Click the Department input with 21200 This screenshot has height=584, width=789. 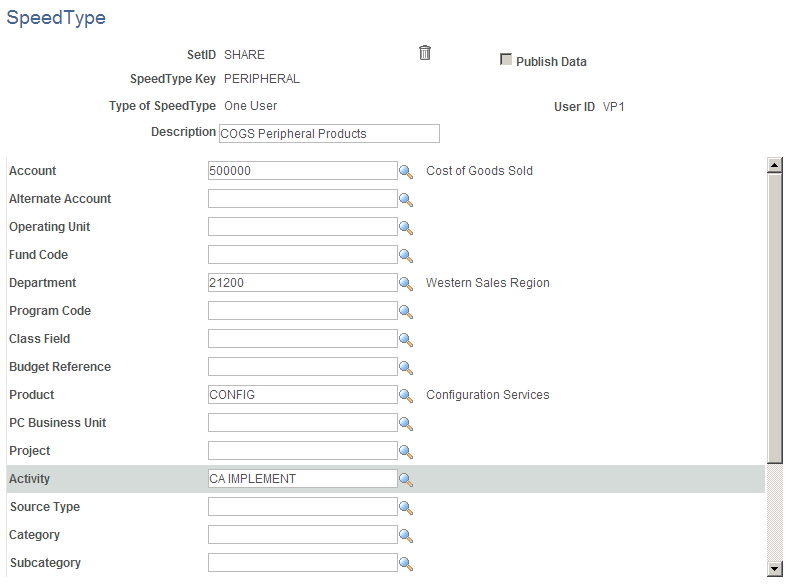(x=302, y=283)
